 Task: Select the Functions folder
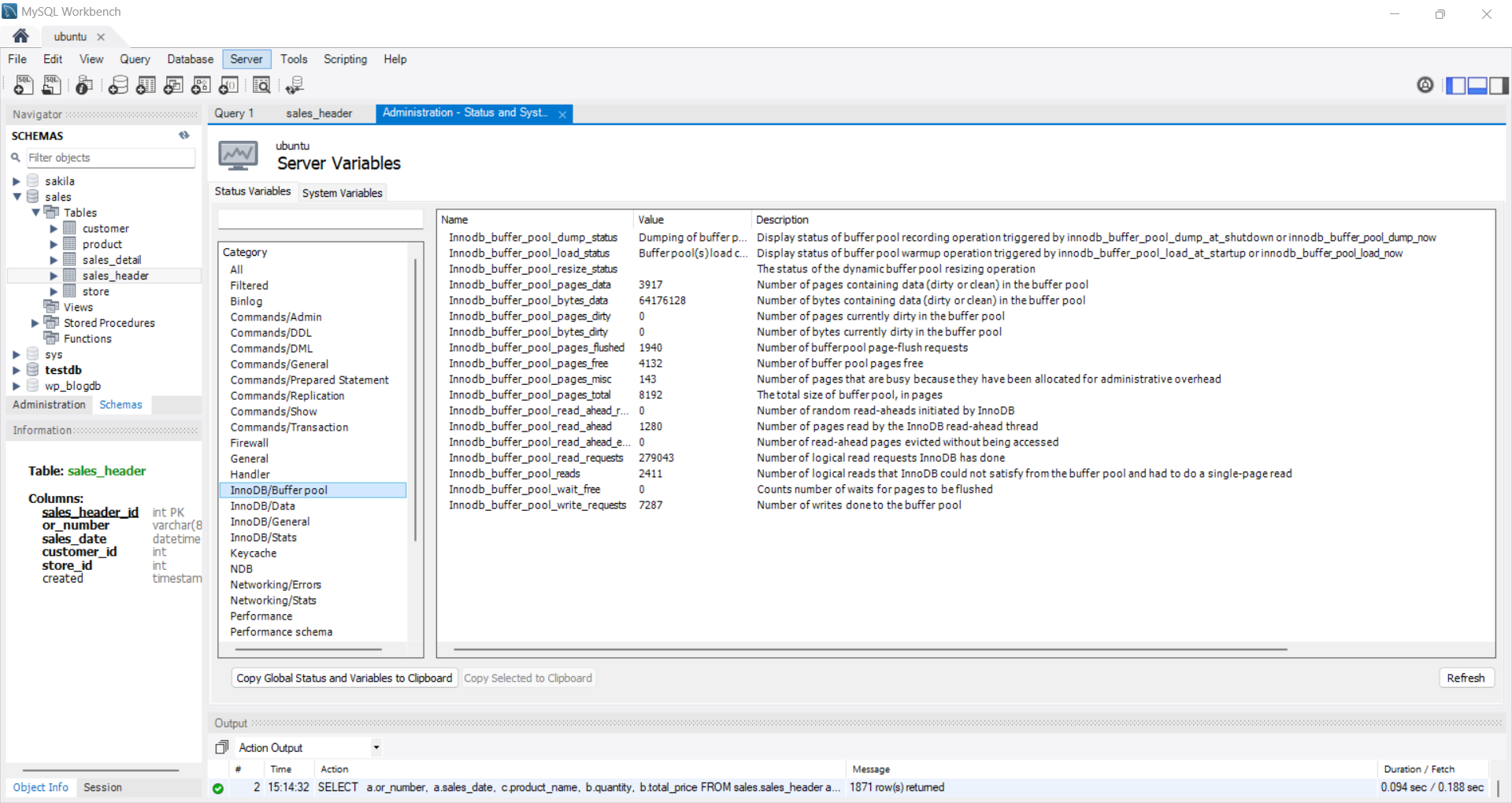coord(87,339)
